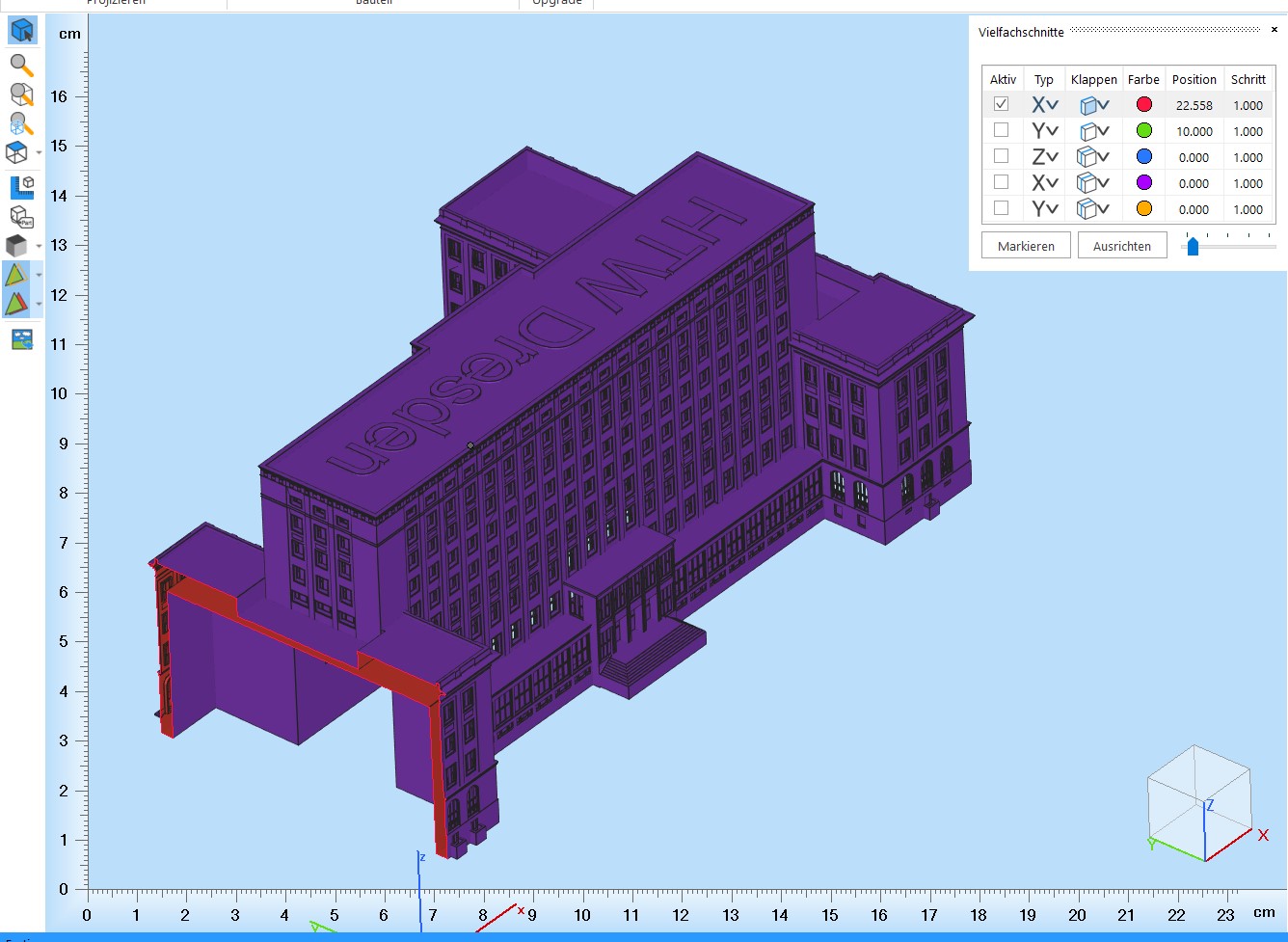Pick the blue section color swatch
The height and width of the screenshot is (942, 1288).
click(1144, 156)
